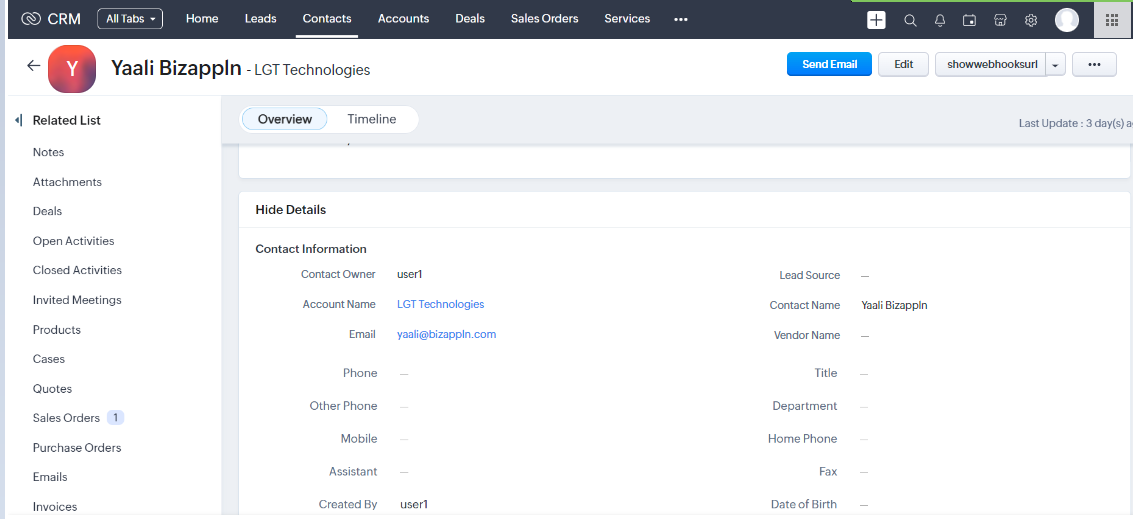The height and width of the screenshot is (519, 1133).
Task: Click the Send Email button
Action: pyautogui.click(x=829, y=64)
